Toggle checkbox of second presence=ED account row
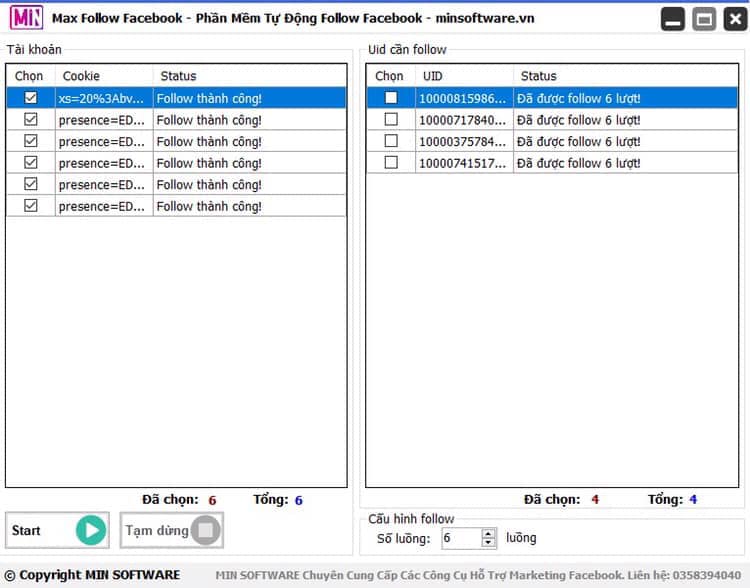 tap(31, 141)
